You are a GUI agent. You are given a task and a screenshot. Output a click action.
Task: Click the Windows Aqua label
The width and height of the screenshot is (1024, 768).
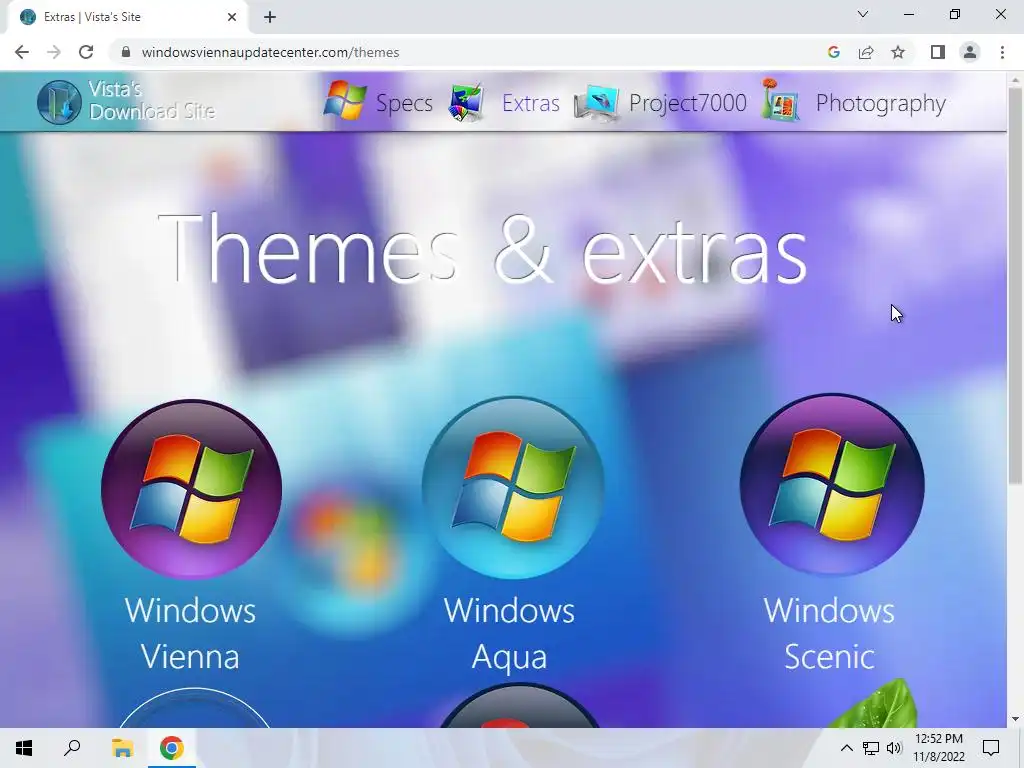point(509,633)
